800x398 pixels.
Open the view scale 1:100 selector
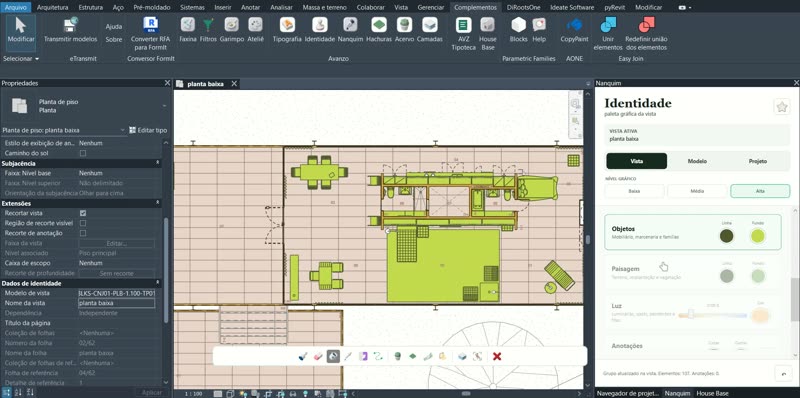(192, 394)
